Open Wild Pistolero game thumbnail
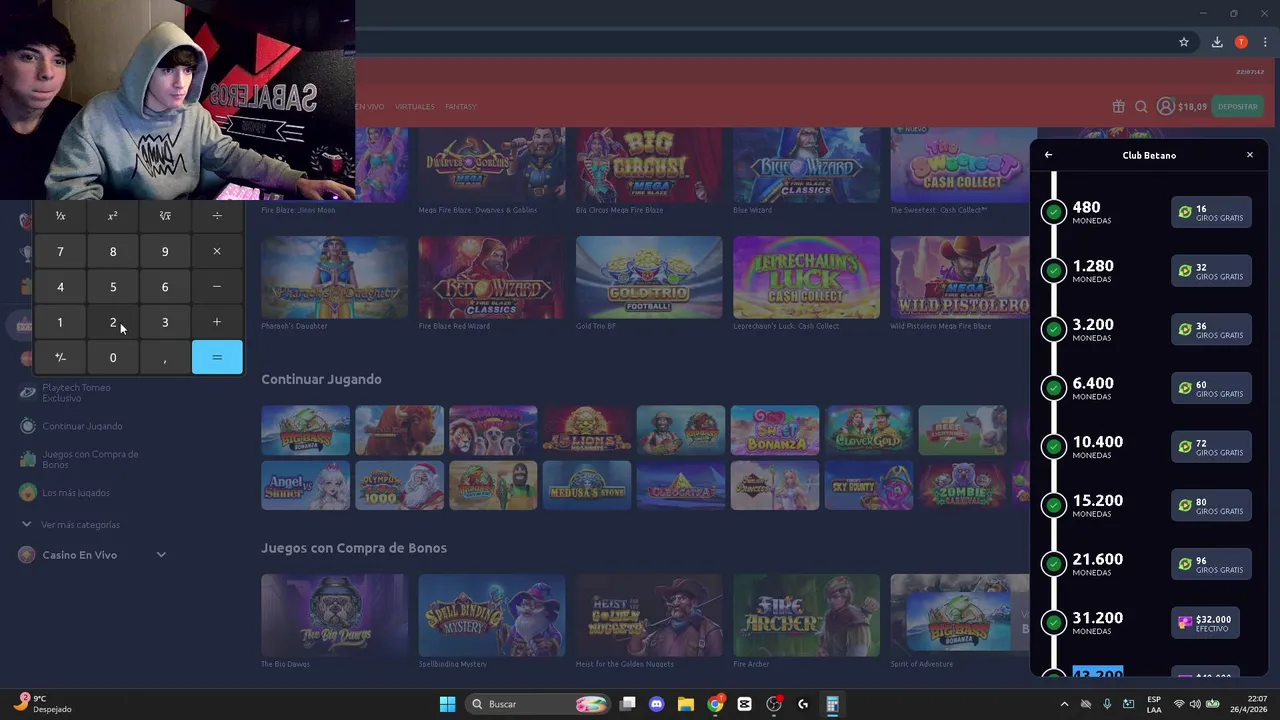 (x=961, y=277)
